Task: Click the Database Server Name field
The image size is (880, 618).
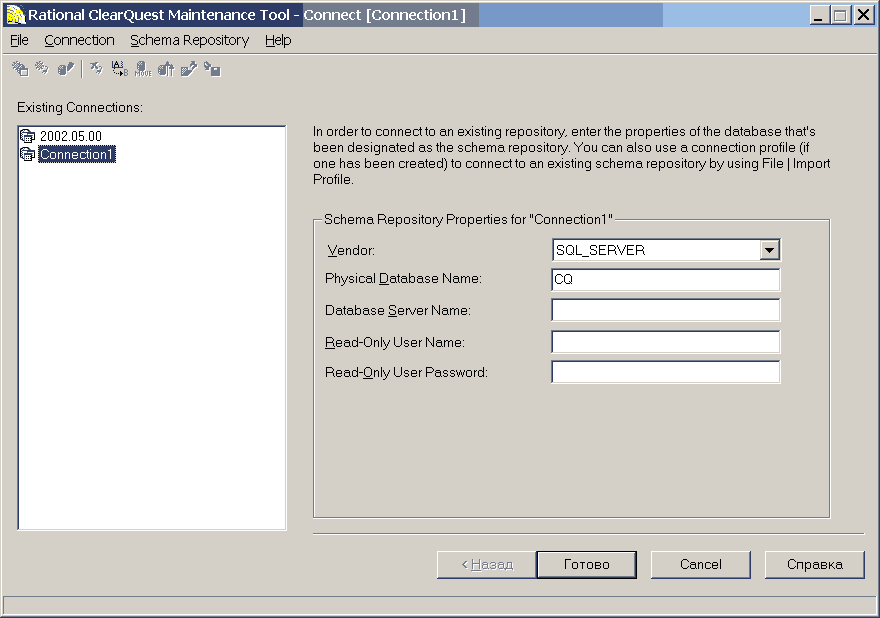Action: (666, 310)
